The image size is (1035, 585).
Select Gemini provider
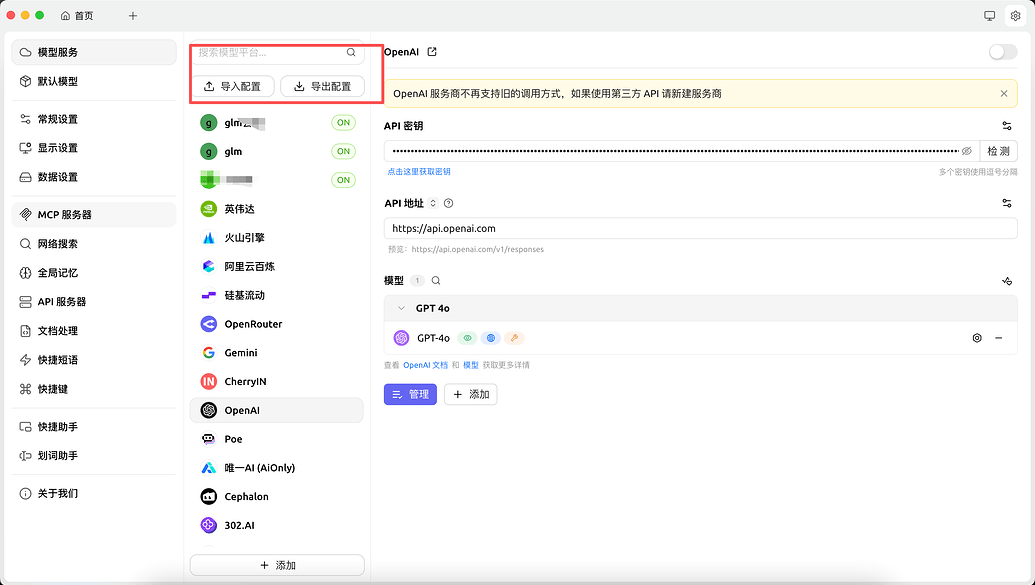coord(277,353)
